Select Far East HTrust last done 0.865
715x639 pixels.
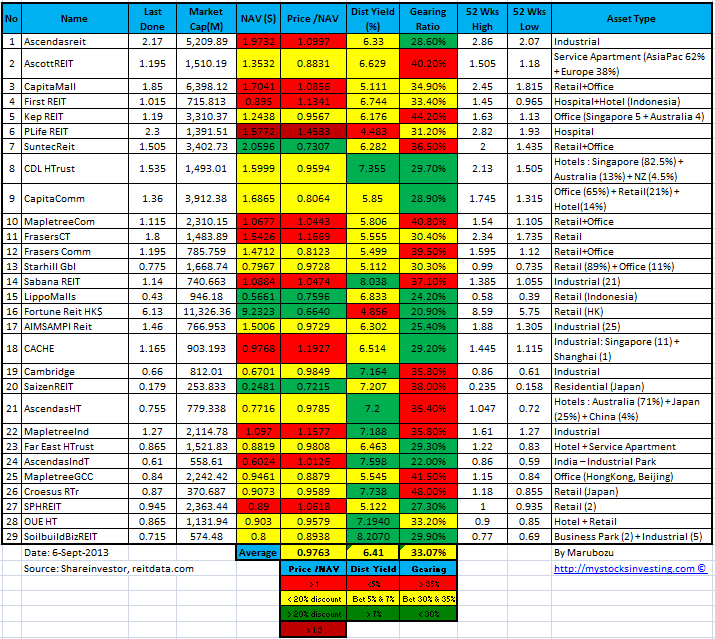152,447
